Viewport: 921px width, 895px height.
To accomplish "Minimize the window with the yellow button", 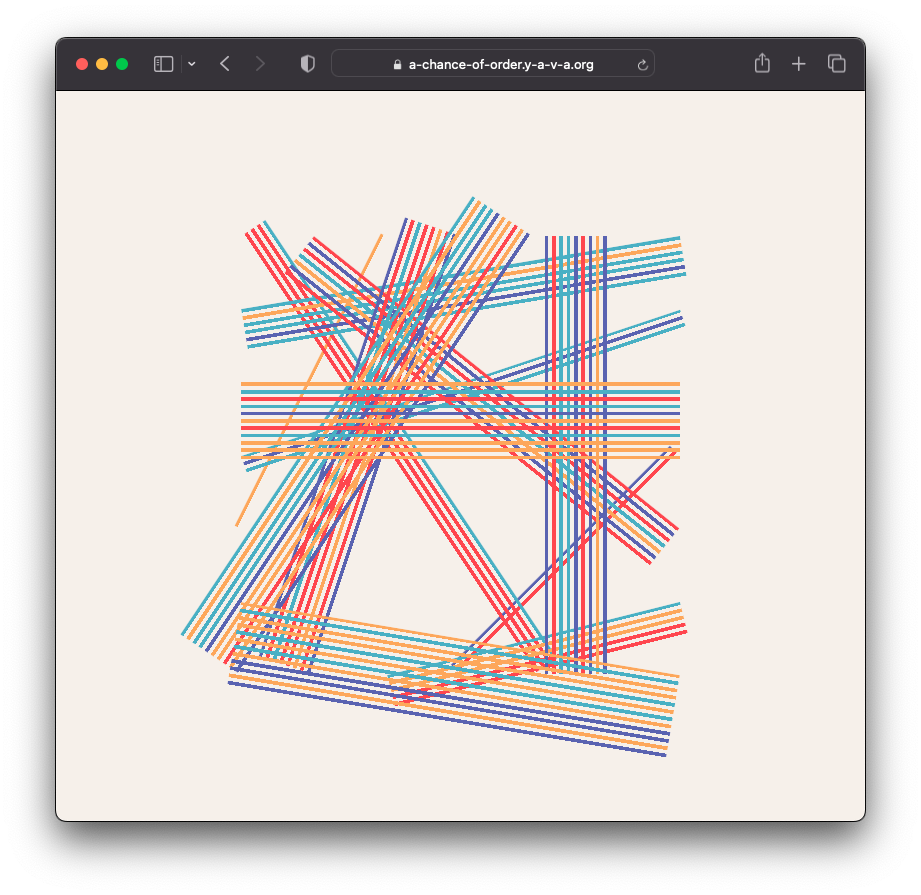I will 102,64.
